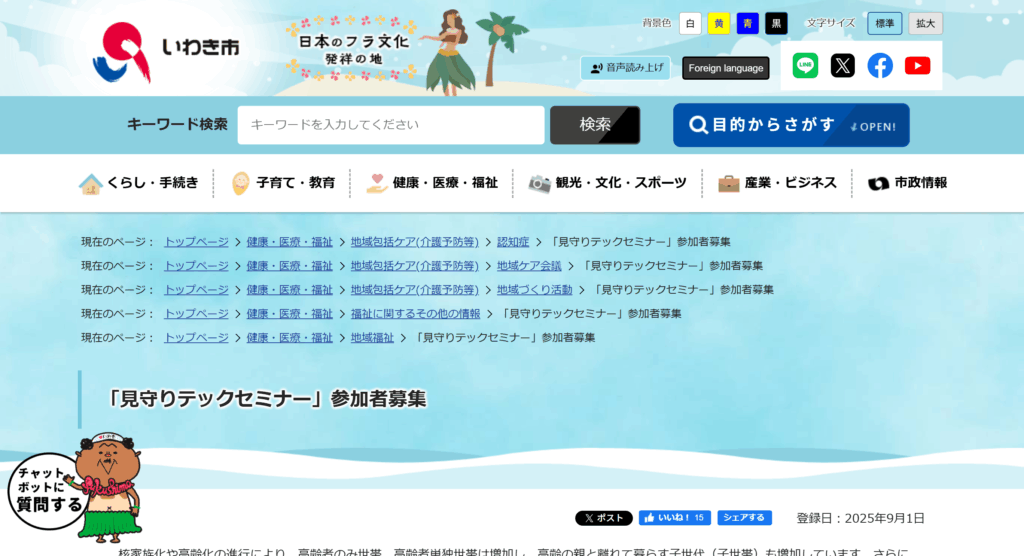Open the LINE social media icon
Screen dimensions: 1024x556
pos(805,66)
